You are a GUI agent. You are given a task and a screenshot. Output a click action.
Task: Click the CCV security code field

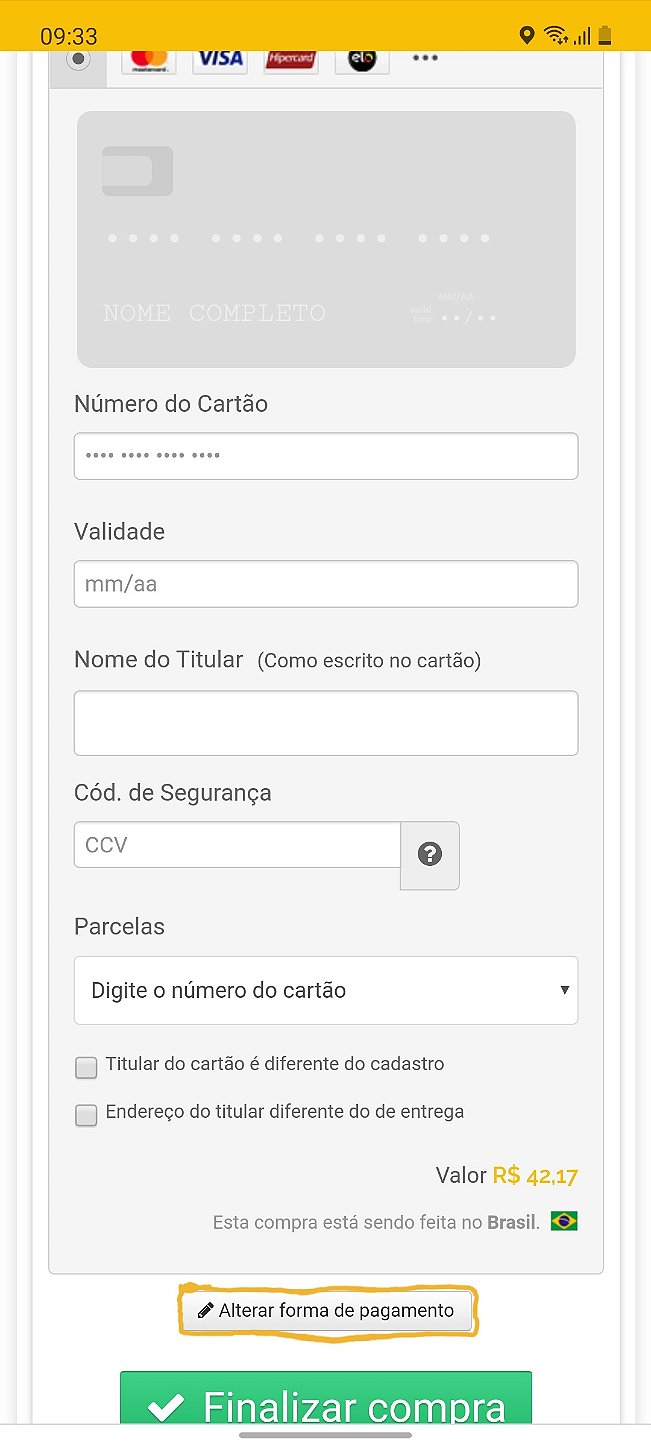(237, 845)
